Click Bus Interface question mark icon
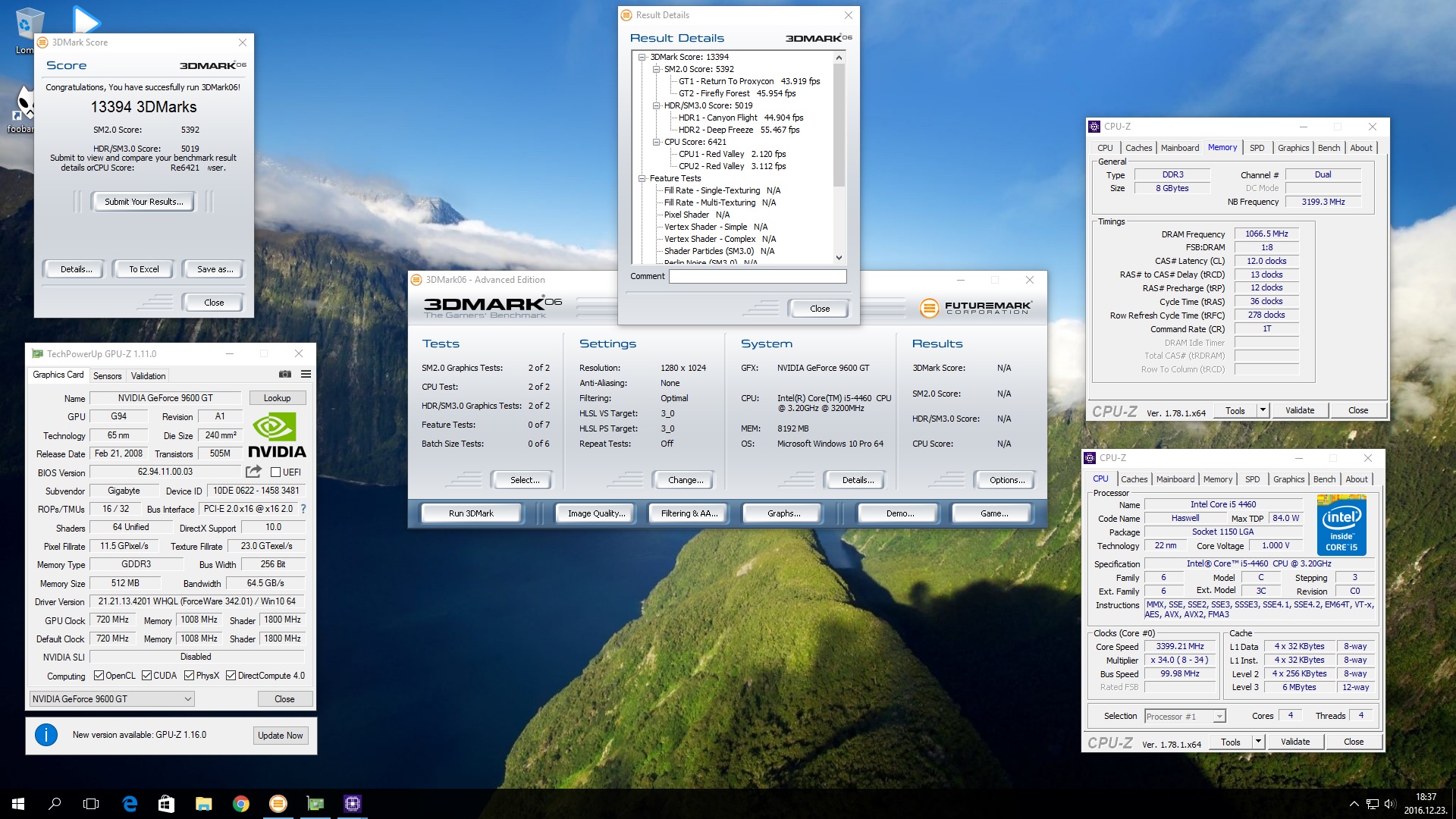This screenshot has height=819, width=1456. tap(303, 509)
